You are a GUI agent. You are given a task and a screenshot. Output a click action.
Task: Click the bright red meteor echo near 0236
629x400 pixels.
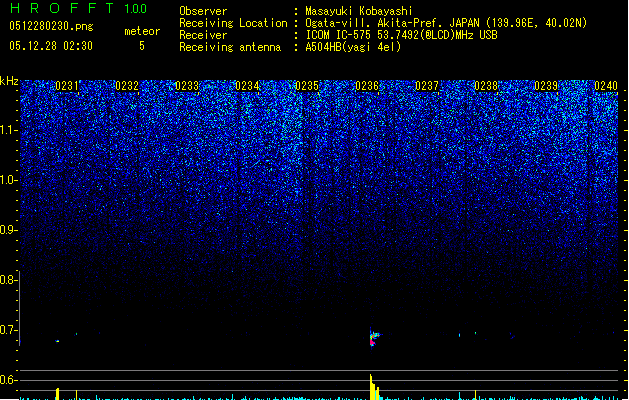click(x=373, y=338)
